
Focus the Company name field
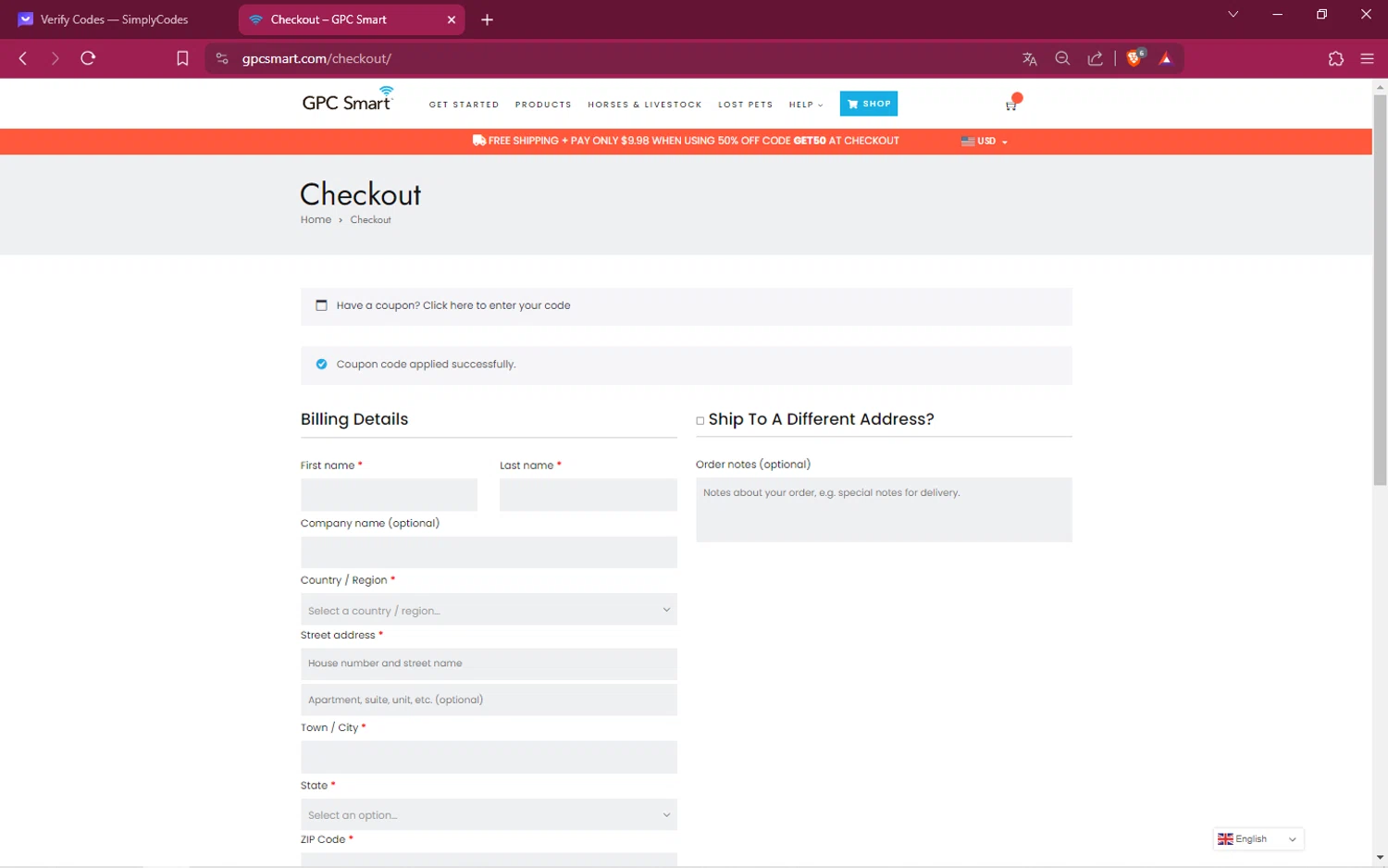click(489, 552)
